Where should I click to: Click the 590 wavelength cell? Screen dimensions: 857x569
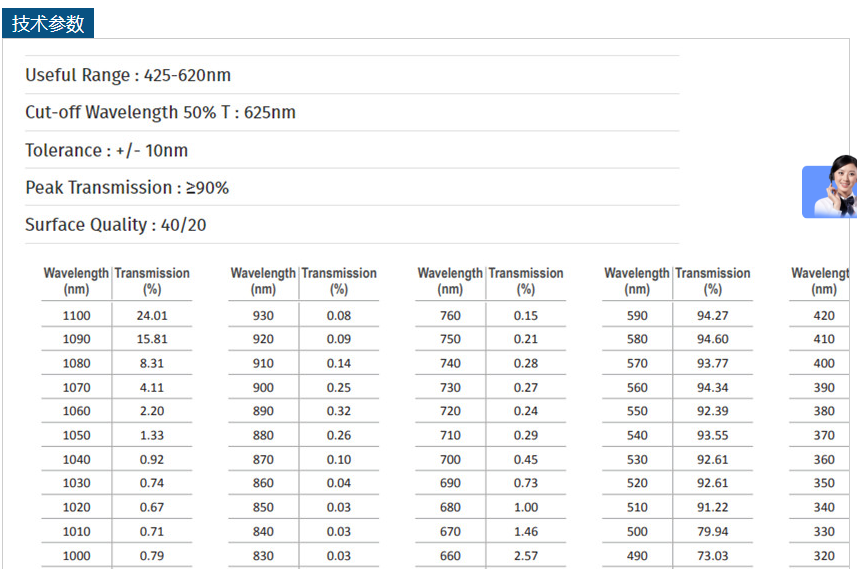(637, 315)
